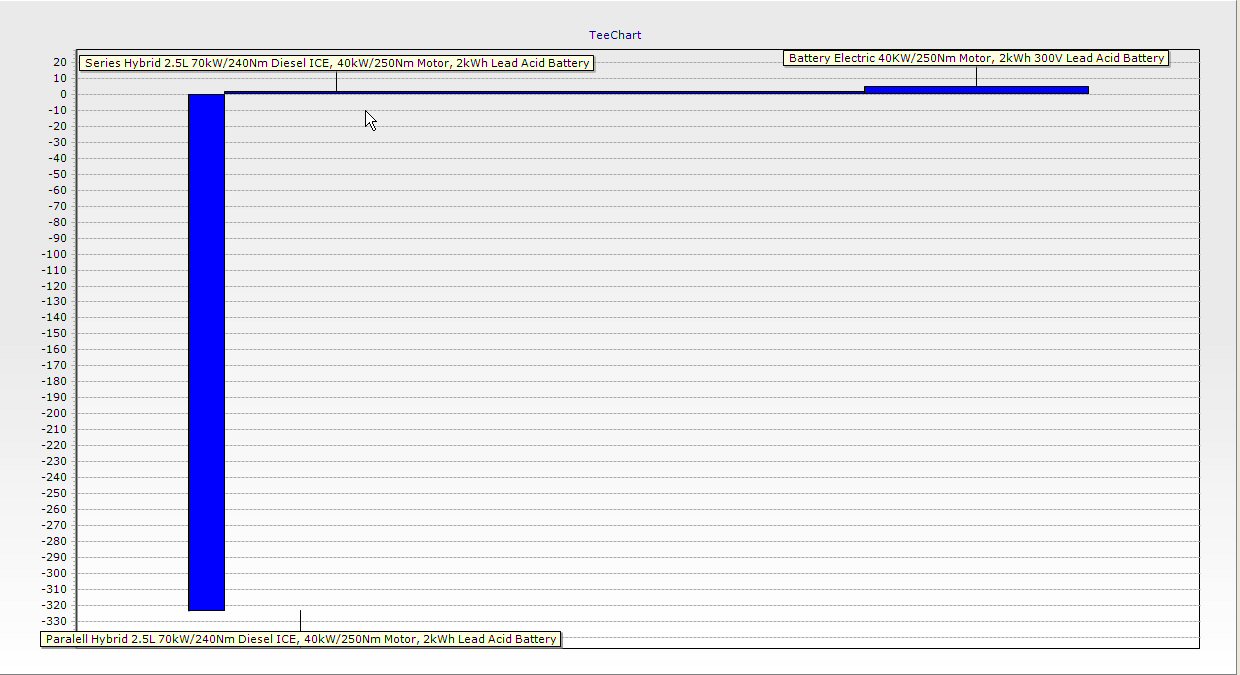1240x675 pixels.
Task: Select the Paralell Hybrid 2.5L bar label
Action: pyautogui.click(x=301, y=639)
